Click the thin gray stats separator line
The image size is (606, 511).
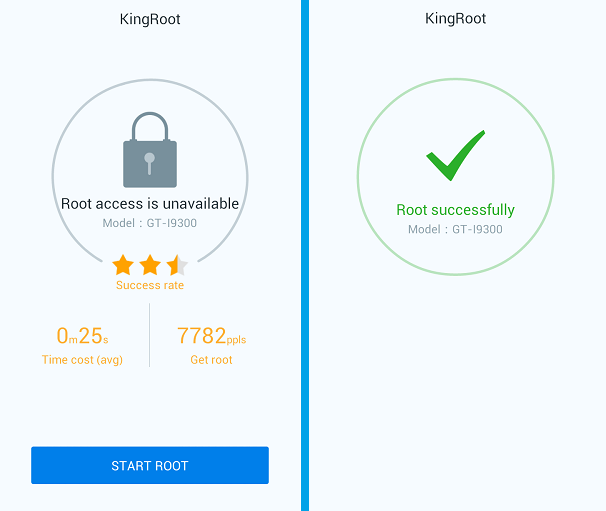coord(150,335)
